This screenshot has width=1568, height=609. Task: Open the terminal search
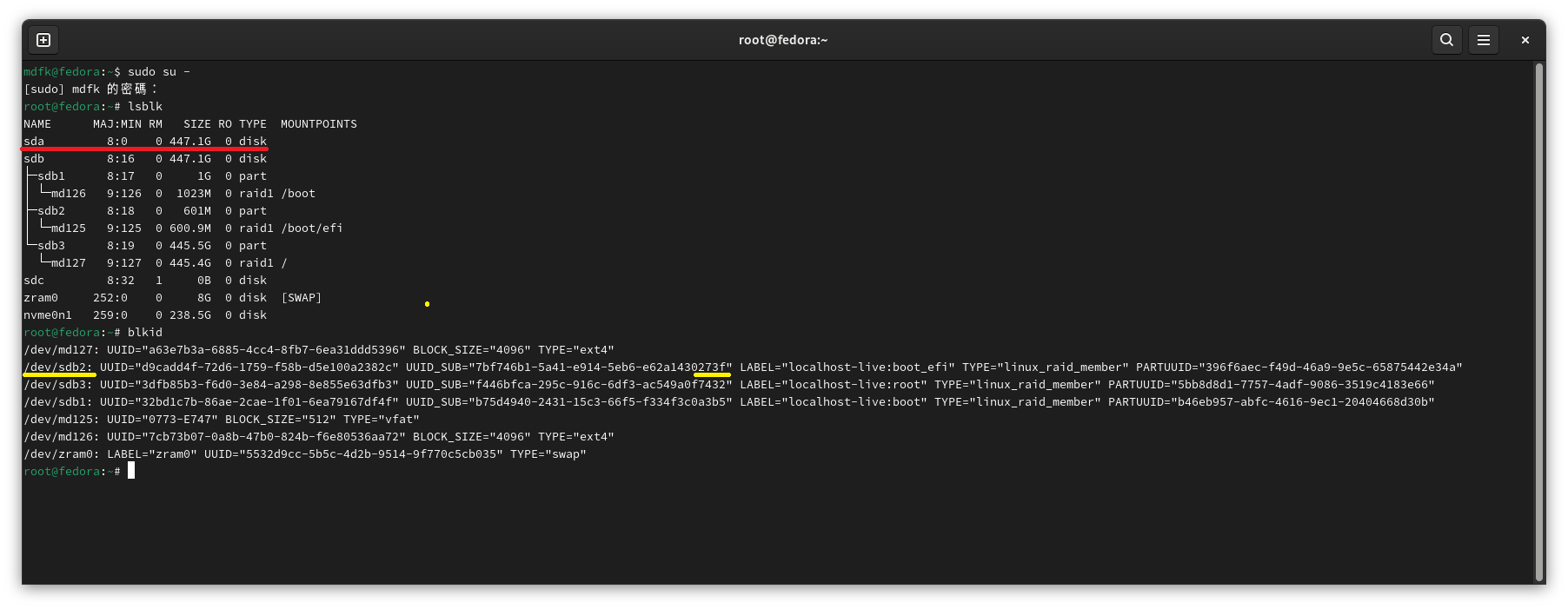[1446, 40]
